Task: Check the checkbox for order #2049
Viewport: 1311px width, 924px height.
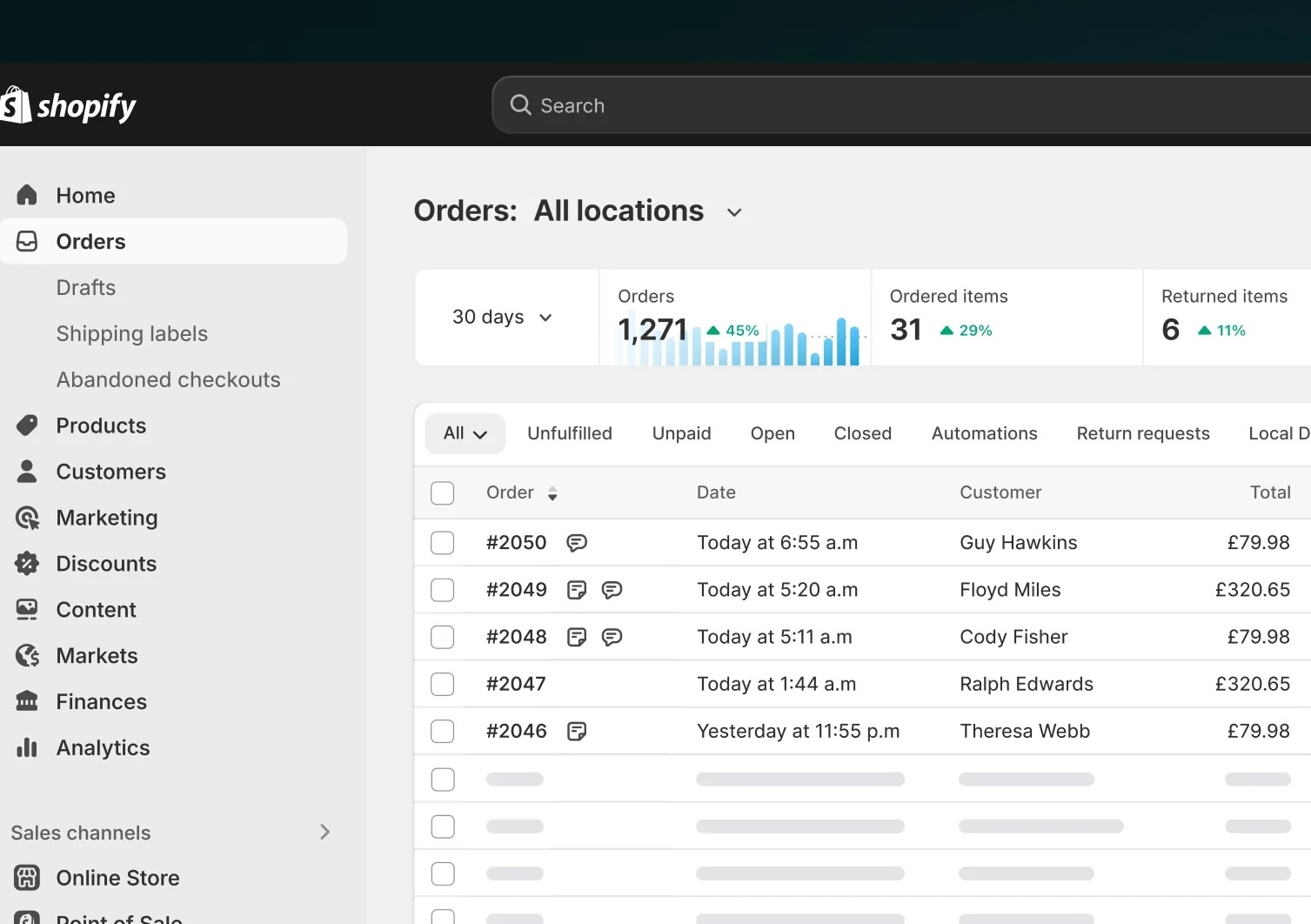Action: tap(442, 589)
